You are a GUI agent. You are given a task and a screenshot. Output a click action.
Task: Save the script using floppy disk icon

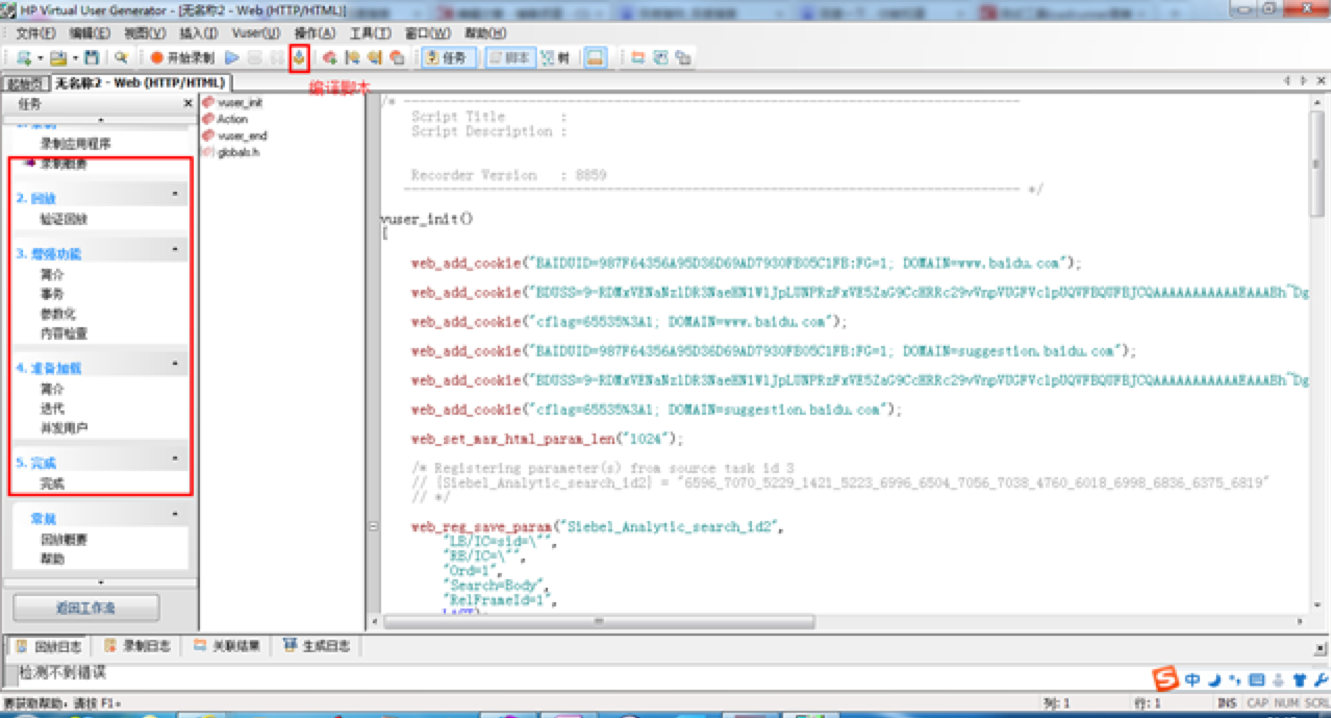92,58
